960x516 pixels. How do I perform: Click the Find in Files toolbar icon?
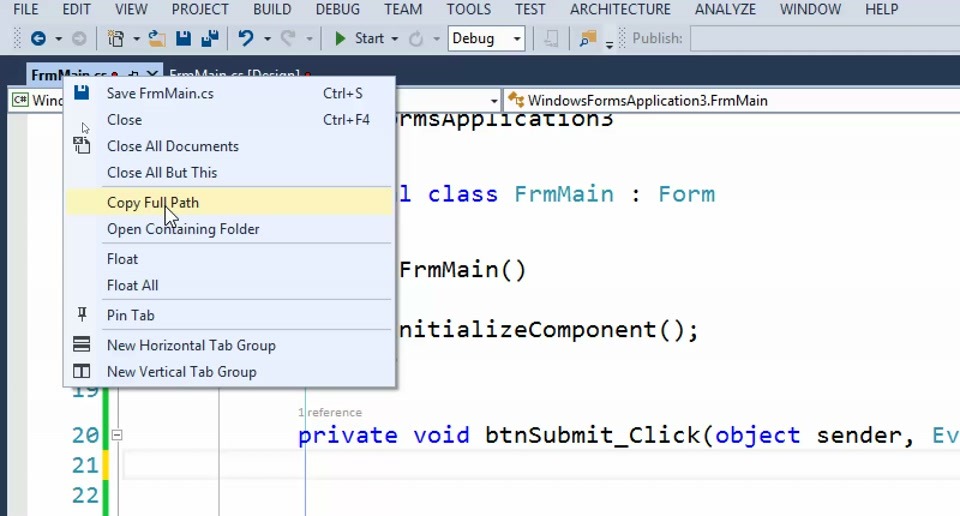[588, 39]
